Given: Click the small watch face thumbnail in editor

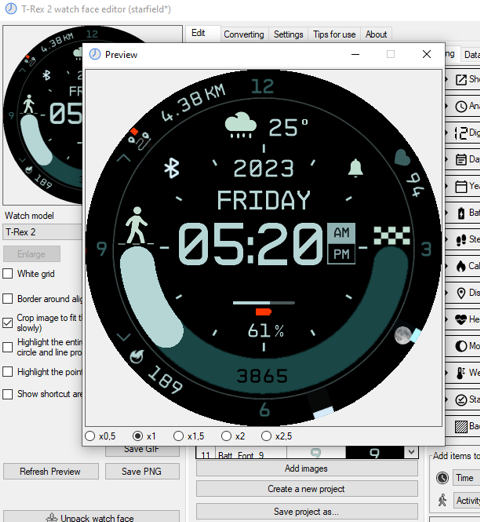Looking at the screenshot, I should point(43,115).
